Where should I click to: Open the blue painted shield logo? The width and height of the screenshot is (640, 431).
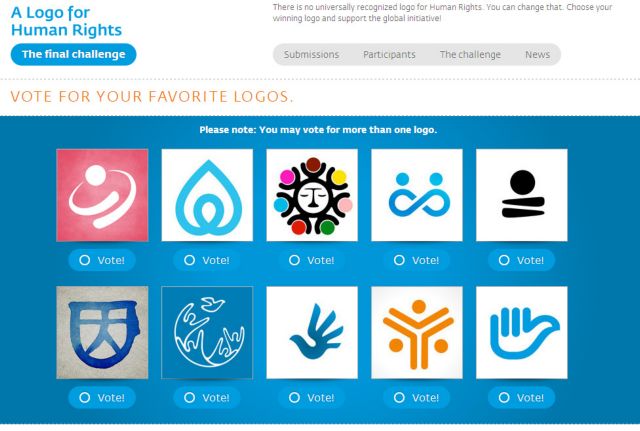[x=102, y=333]
